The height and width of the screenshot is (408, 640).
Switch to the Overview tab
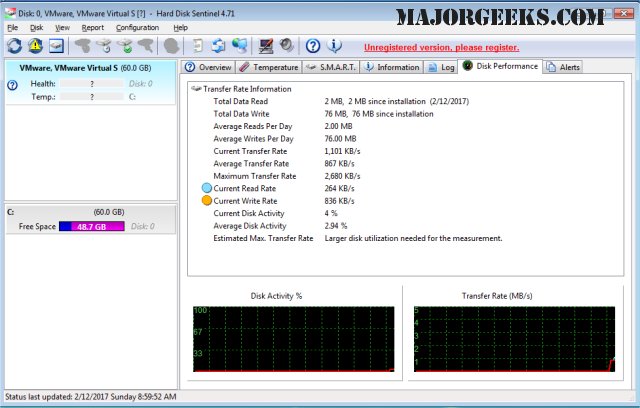click(208, 67)
